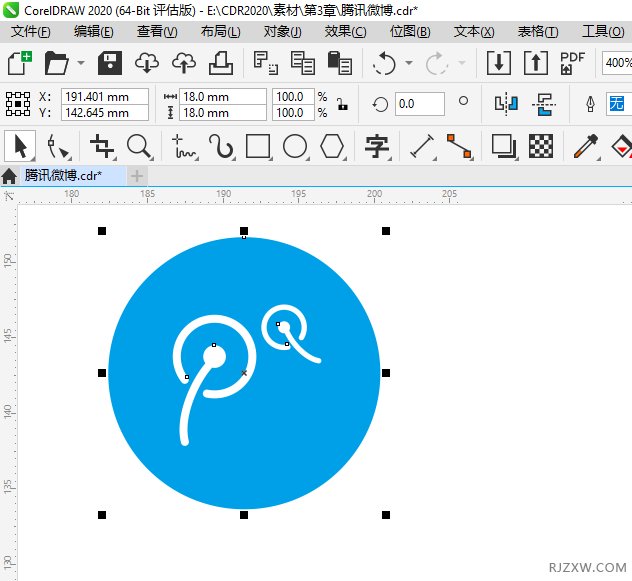632x581 pixels.
Task: Export file icon with up arrow
Action: [536, 63]
